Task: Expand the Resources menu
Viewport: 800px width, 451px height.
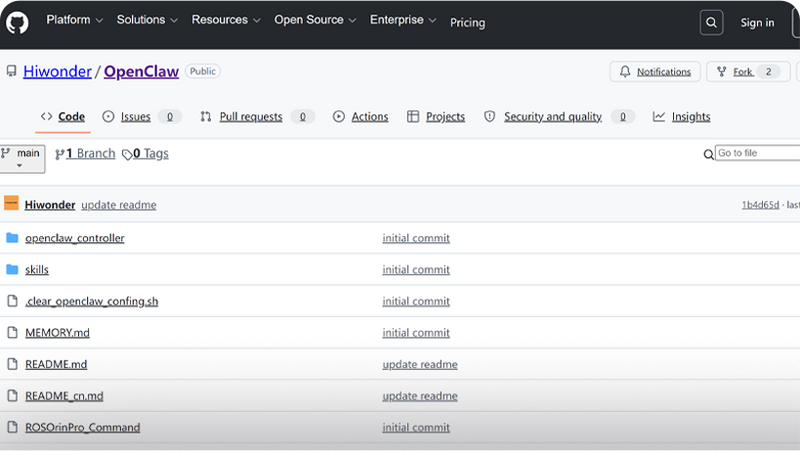Action: pos(226,20)
